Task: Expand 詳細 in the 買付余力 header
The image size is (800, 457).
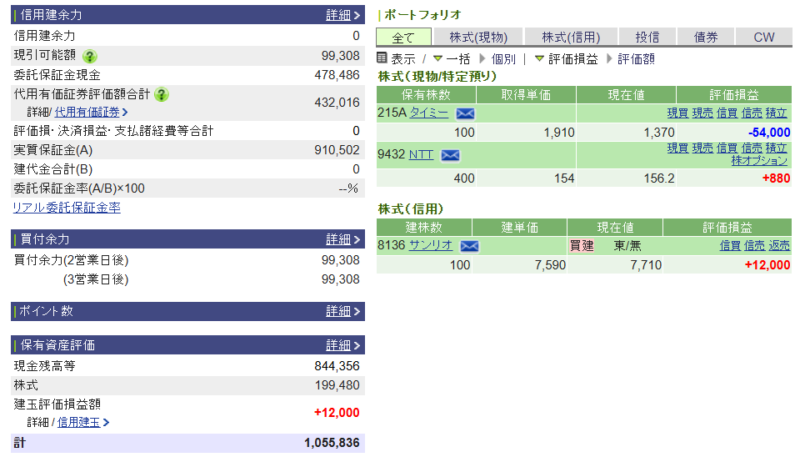Action: (x=343, y=240)
